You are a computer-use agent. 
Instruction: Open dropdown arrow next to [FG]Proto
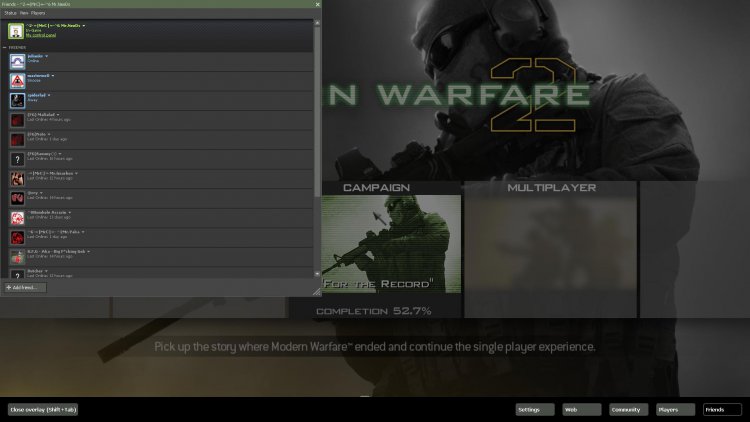pos(49,134)
